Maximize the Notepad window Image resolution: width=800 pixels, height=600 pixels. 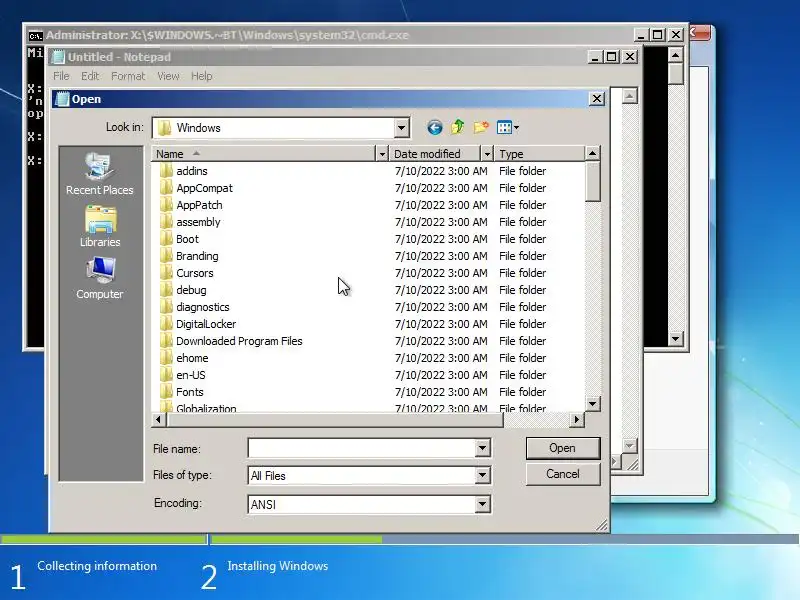point(612,57)
